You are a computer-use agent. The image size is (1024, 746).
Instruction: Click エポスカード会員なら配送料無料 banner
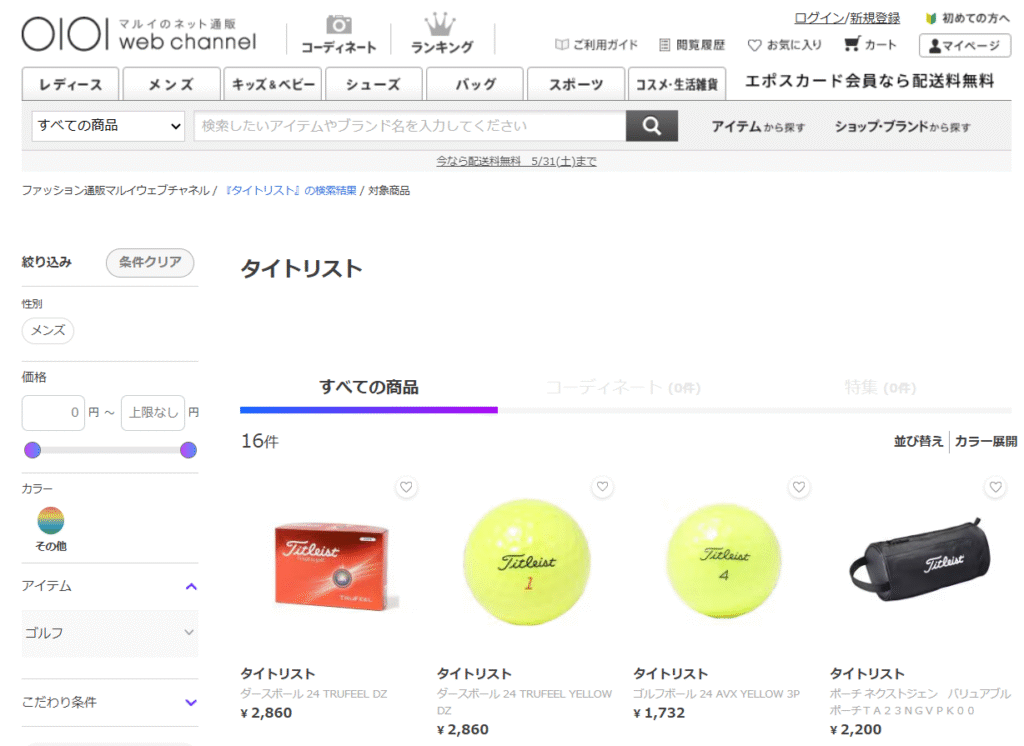869,81
